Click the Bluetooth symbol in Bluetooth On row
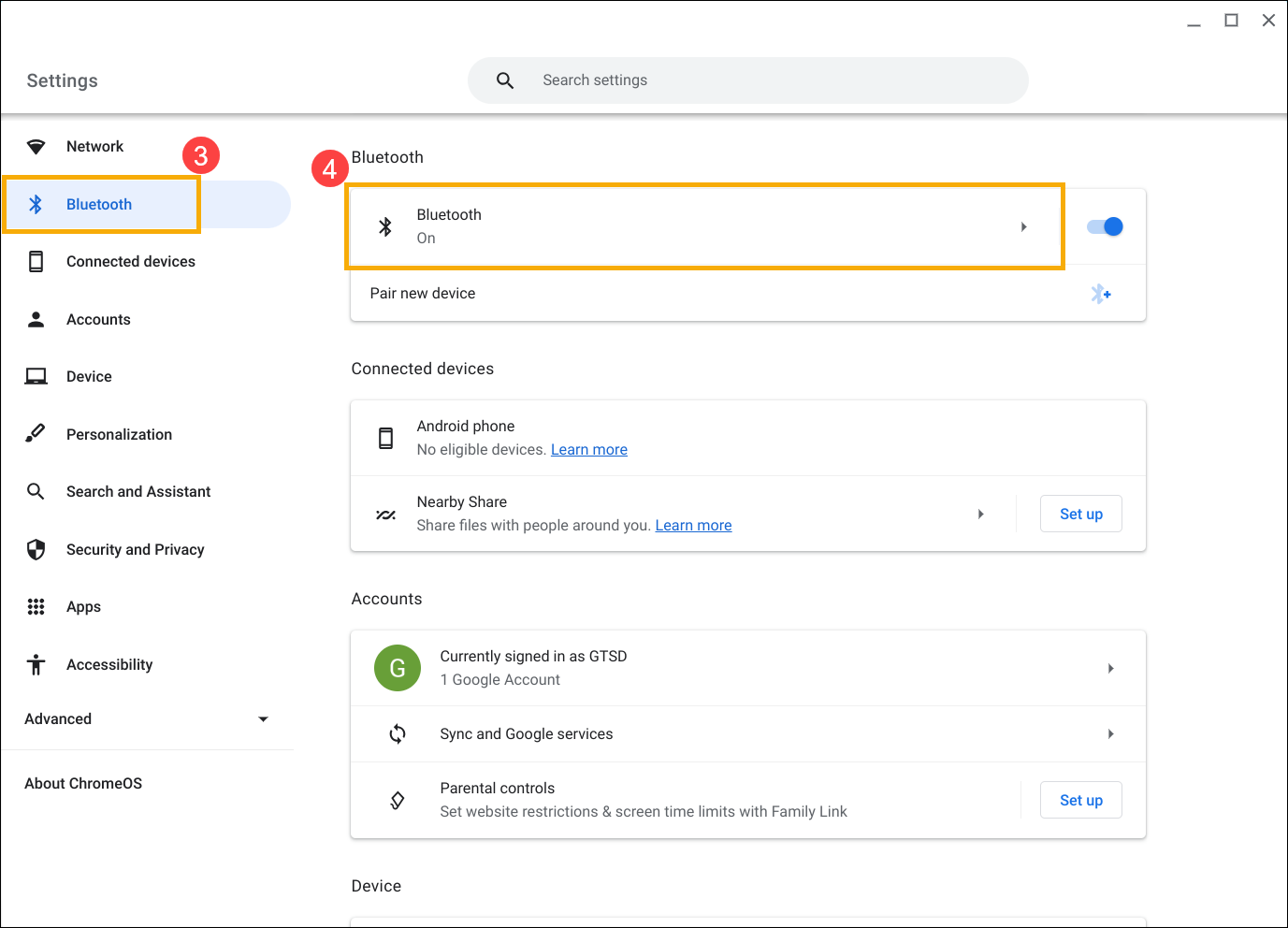 pyautogui.click(x=385, y=226)
